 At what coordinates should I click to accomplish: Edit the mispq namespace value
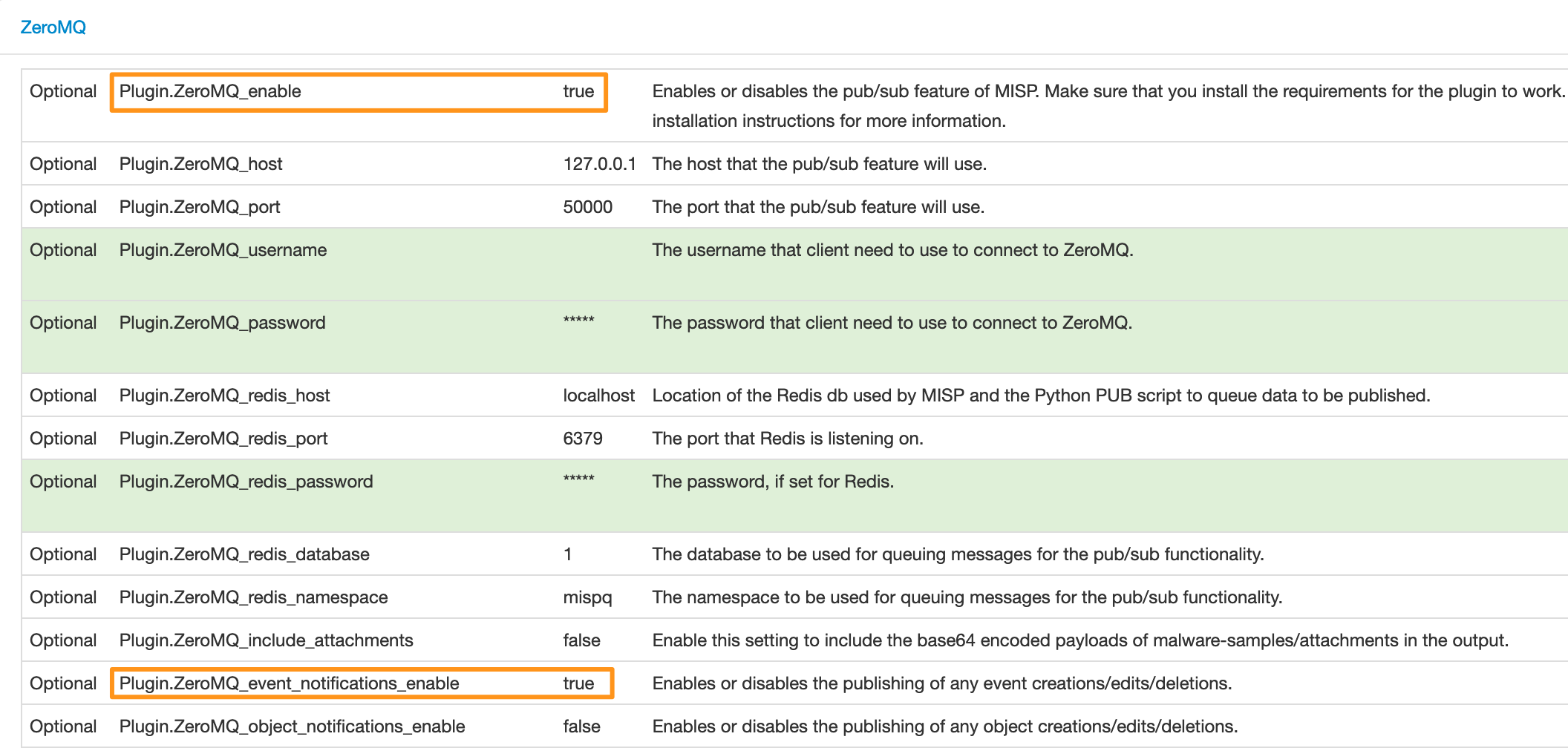(587, 597)
